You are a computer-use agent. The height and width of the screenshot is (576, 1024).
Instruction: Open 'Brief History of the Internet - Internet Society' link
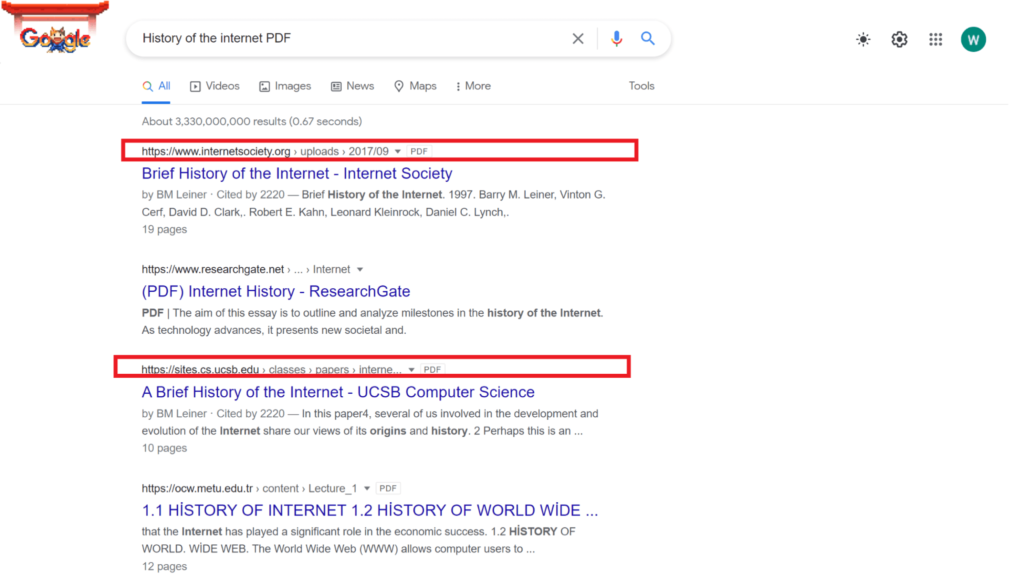297,174
